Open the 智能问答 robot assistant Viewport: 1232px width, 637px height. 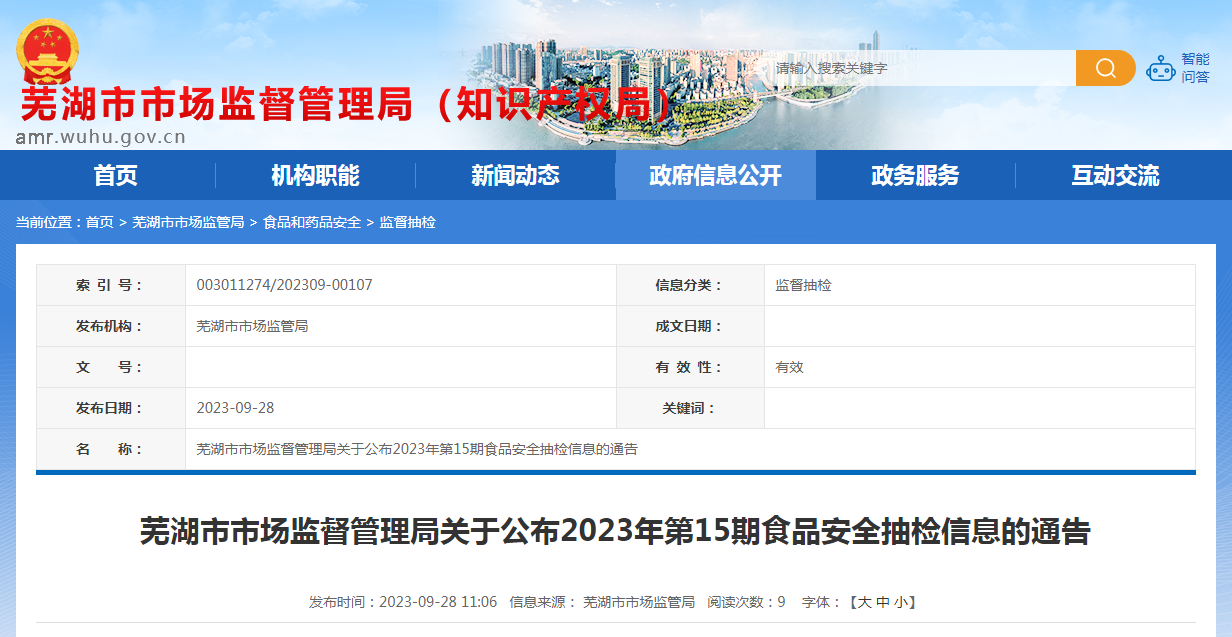point(1178,68)
